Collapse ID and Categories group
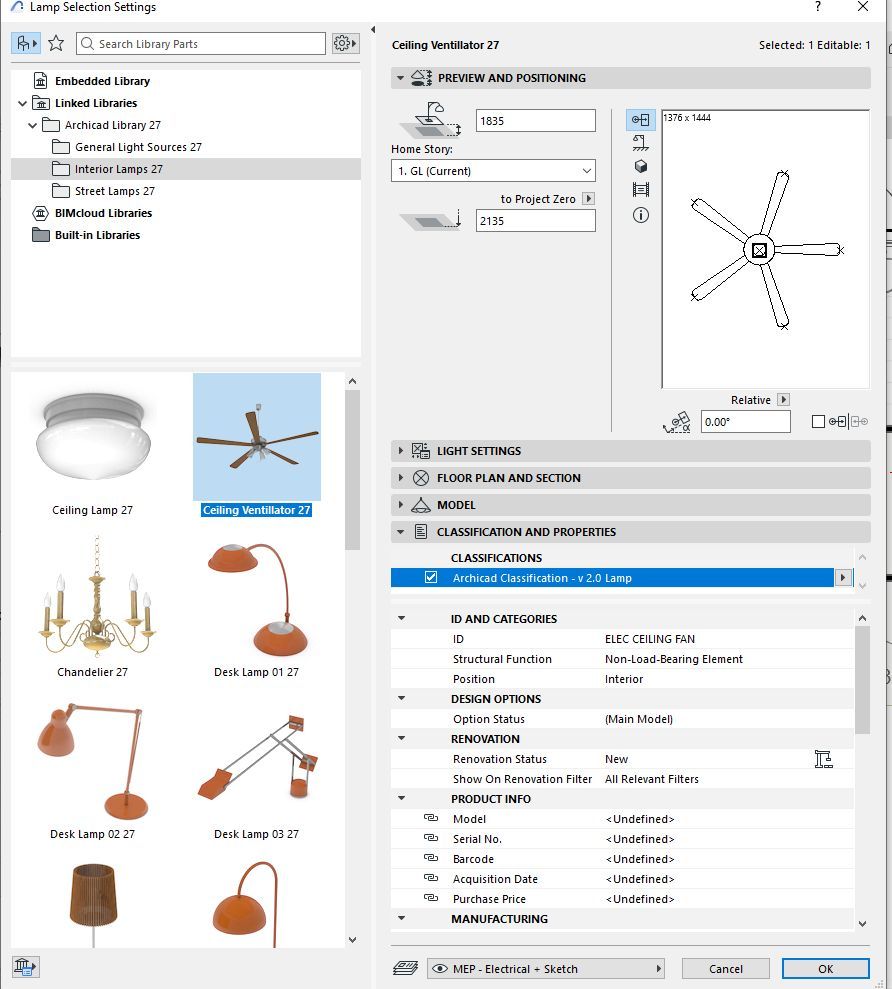The image size is (892, 989). pos(401,618)
